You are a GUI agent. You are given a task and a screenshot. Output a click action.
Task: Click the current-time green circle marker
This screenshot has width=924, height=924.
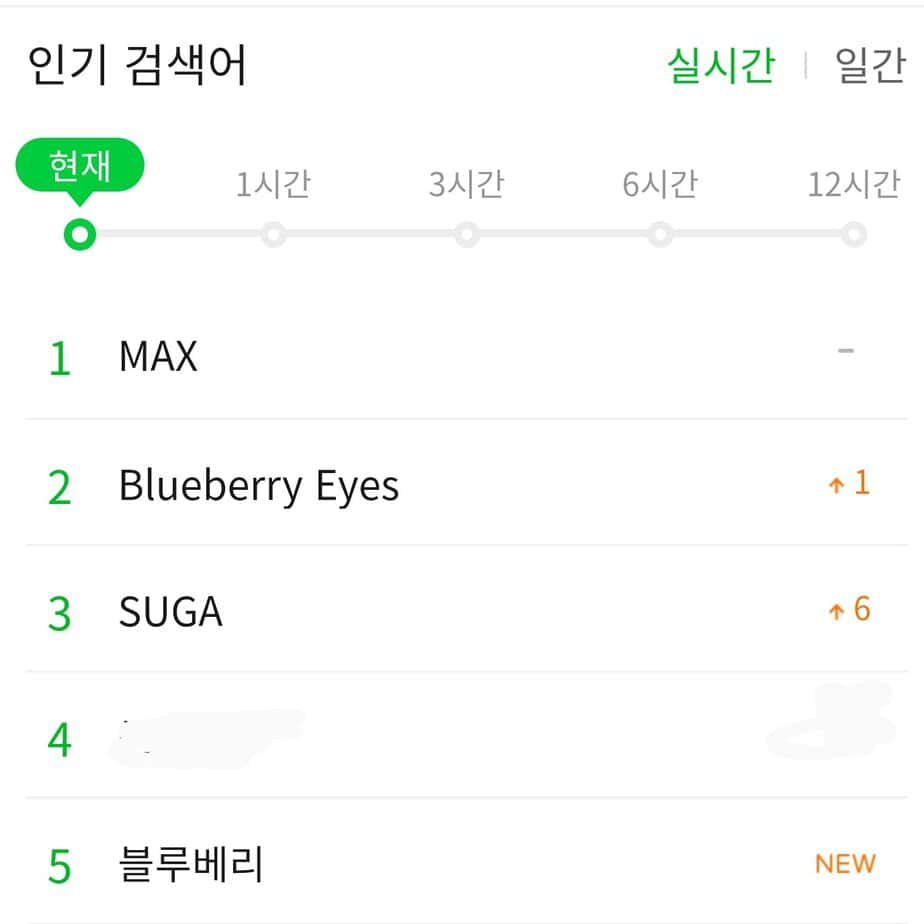[x=79, y=236]
